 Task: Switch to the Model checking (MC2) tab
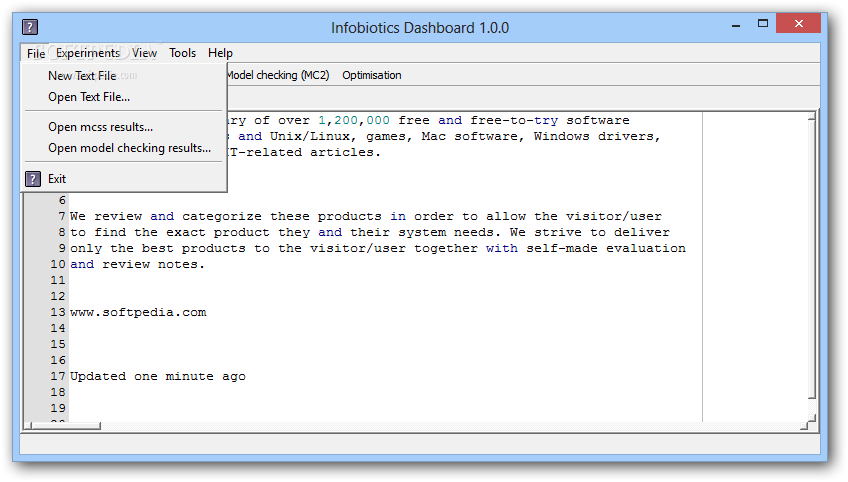278,75
